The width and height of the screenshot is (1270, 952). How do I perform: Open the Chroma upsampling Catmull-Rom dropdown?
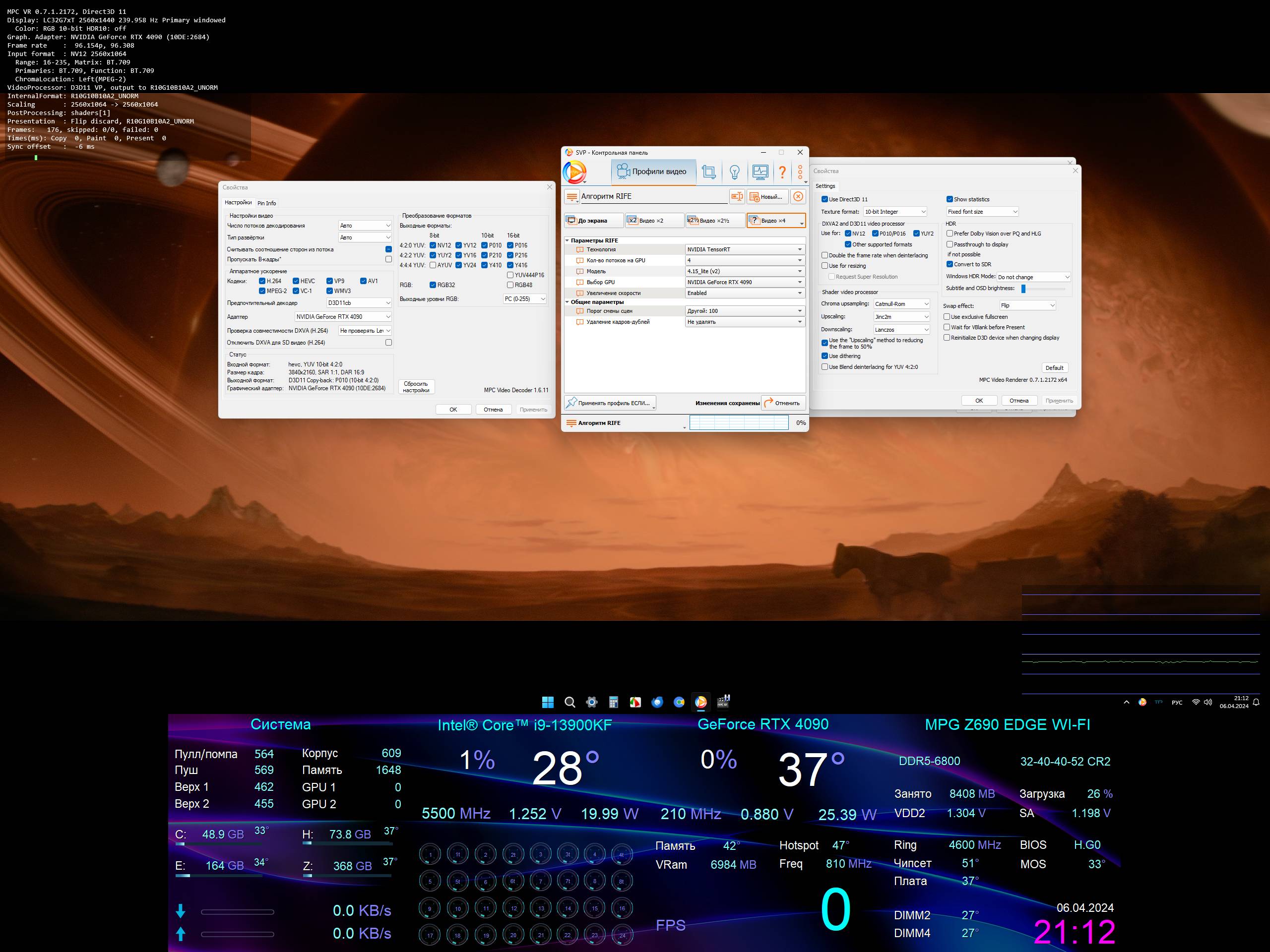(x=901, y=303)
